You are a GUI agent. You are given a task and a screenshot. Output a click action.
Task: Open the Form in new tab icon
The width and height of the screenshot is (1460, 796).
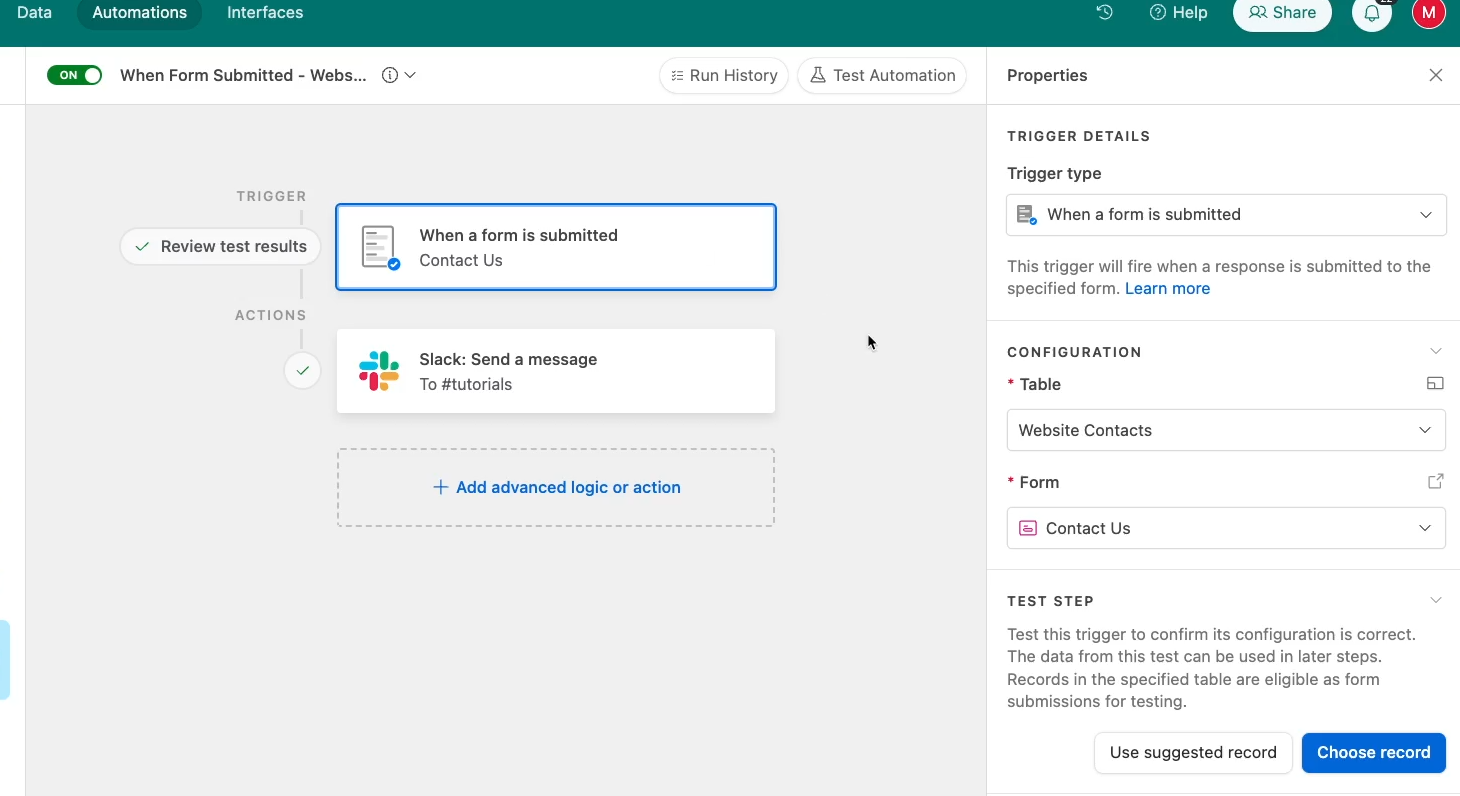pos(1435,481)
